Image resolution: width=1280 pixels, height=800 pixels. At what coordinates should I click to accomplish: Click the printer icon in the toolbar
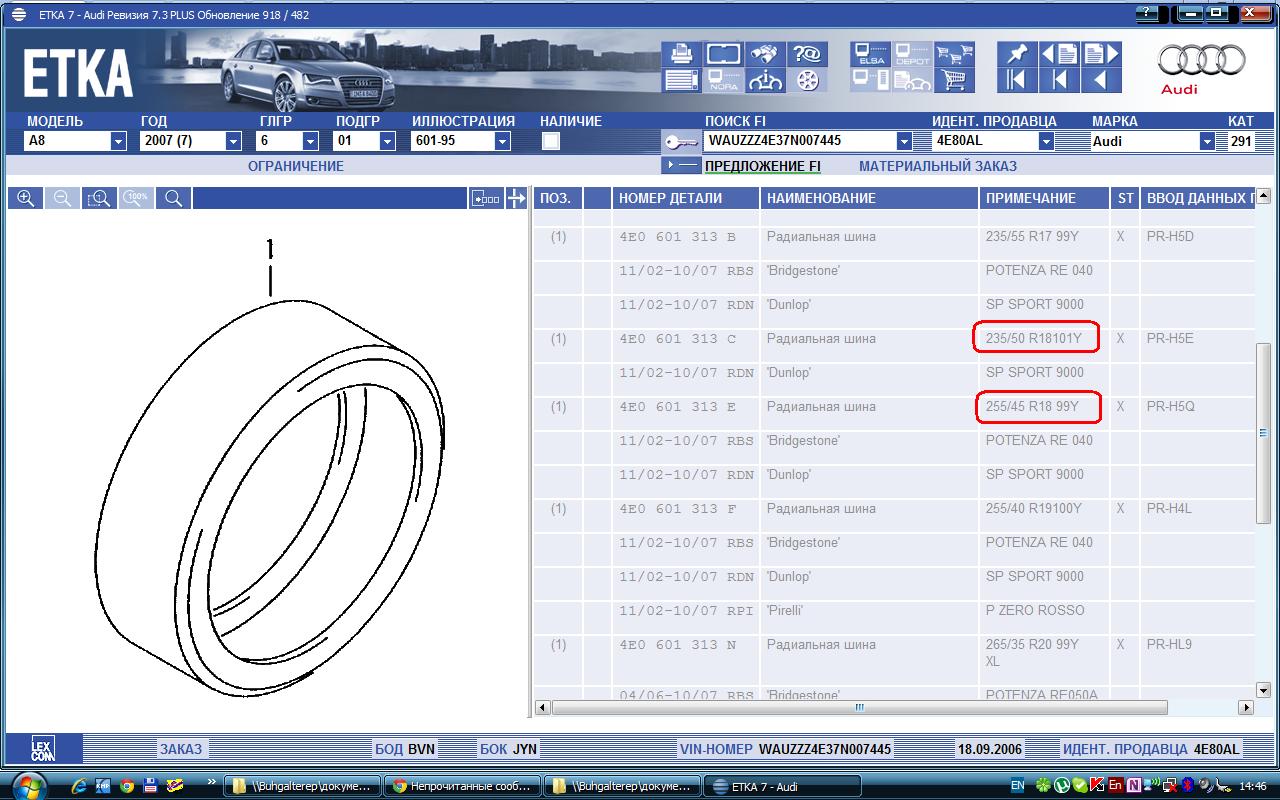pyautogui.click(x=682, y=54)
